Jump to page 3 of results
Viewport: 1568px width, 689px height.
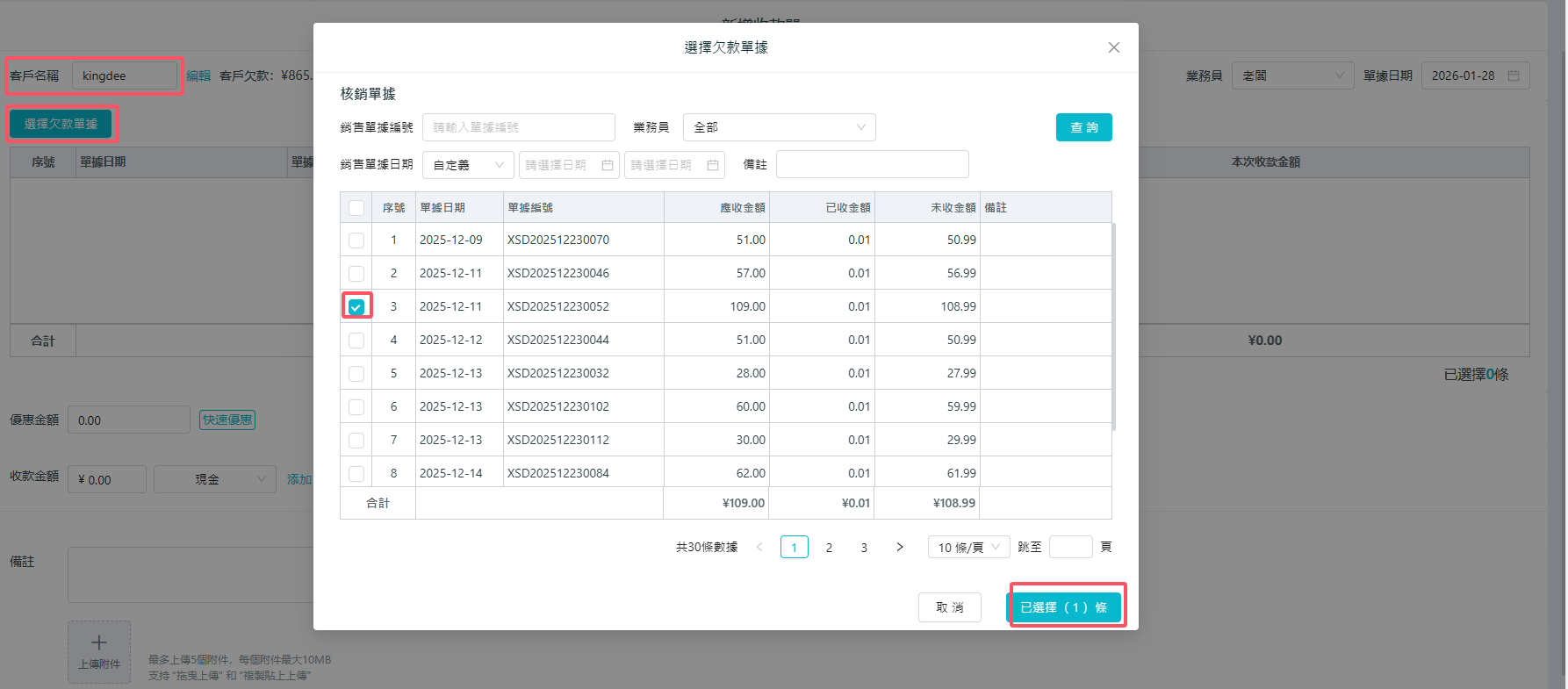864,547
